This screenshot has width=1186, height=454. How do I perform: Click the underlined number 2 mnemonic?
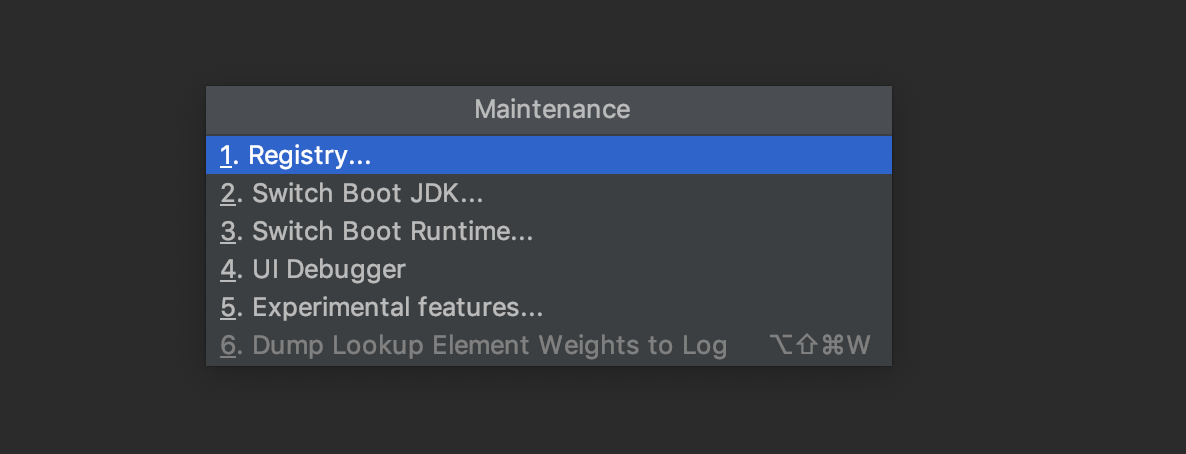228,194
